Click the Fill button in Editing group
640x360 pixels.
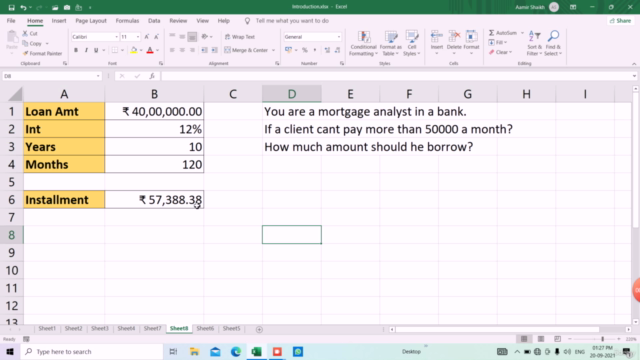[x=497, y=42]
